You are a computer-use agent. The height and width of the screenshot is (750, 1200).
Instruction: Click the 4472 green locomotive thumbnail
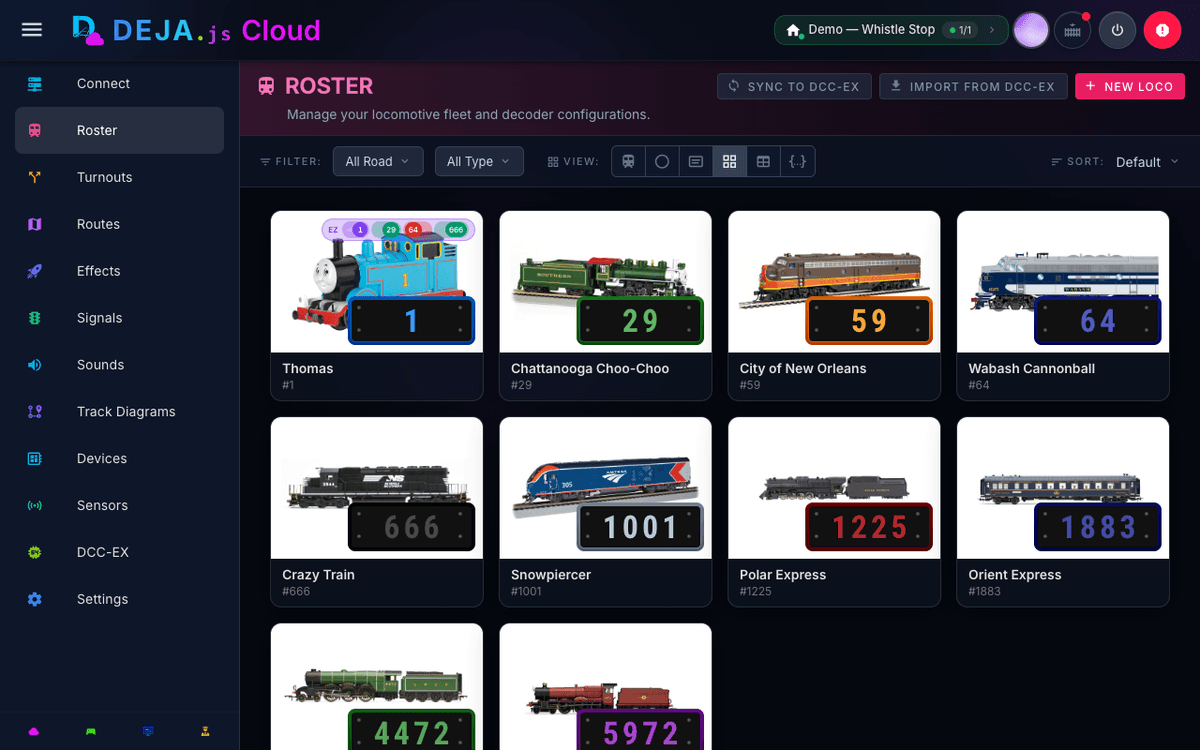(377, 687)
